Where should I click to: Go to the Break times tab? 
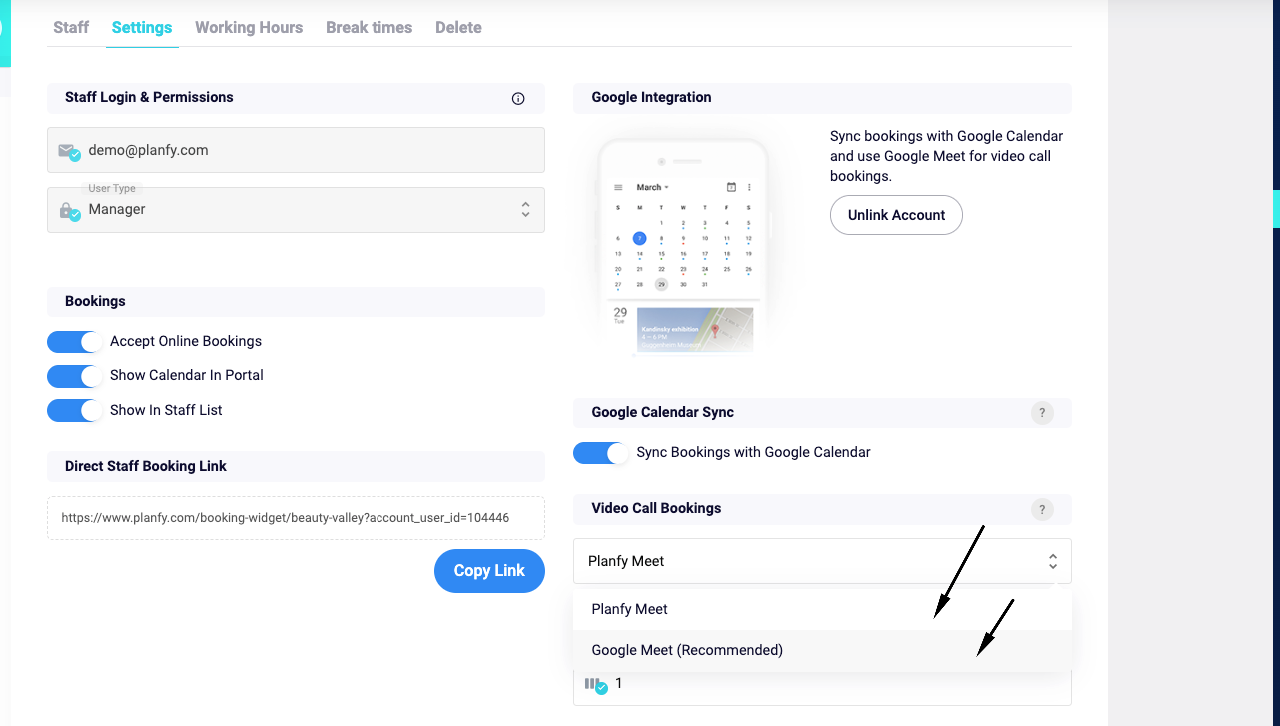pos(369,27)
